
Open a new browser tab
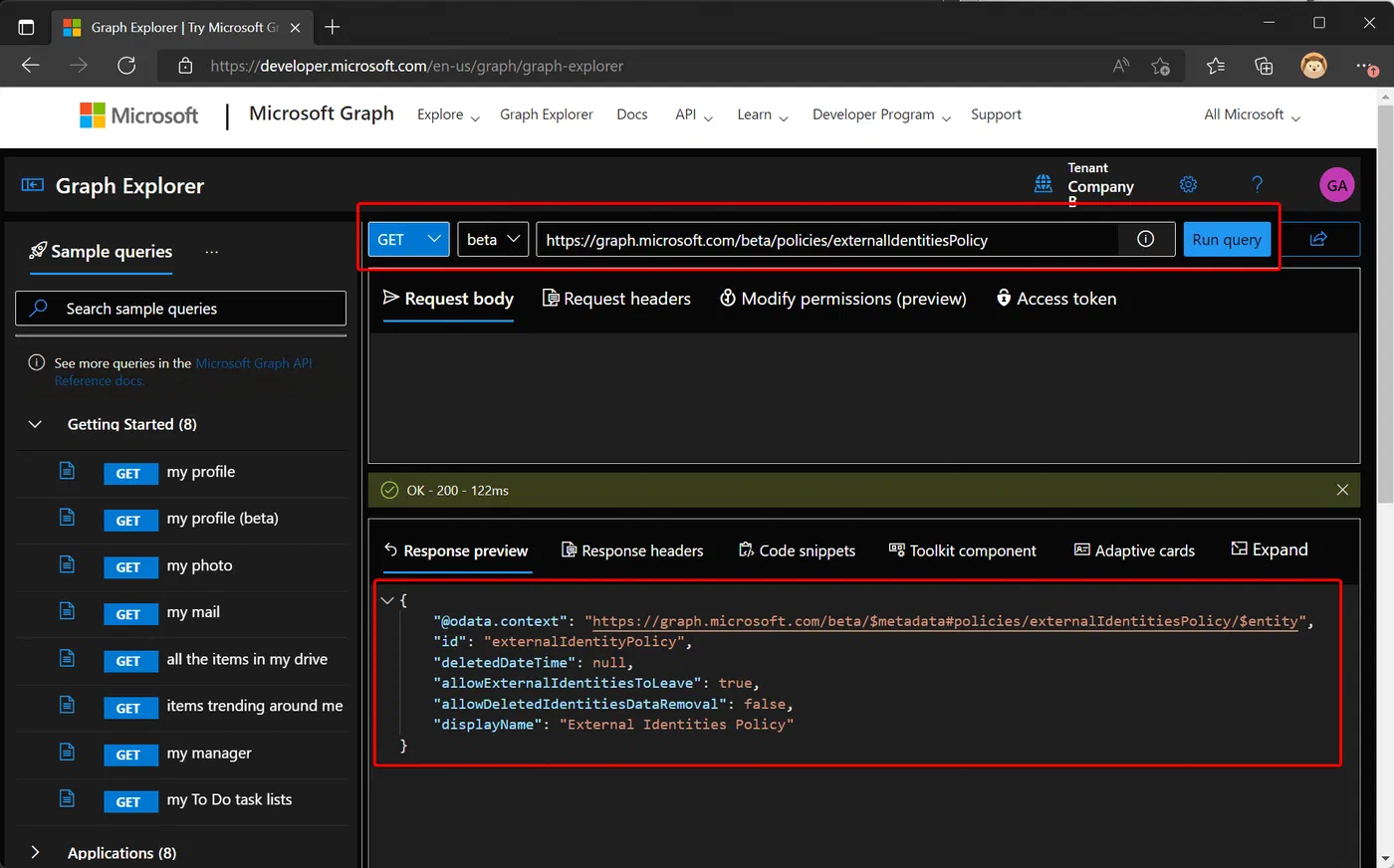tap(333, 27)
